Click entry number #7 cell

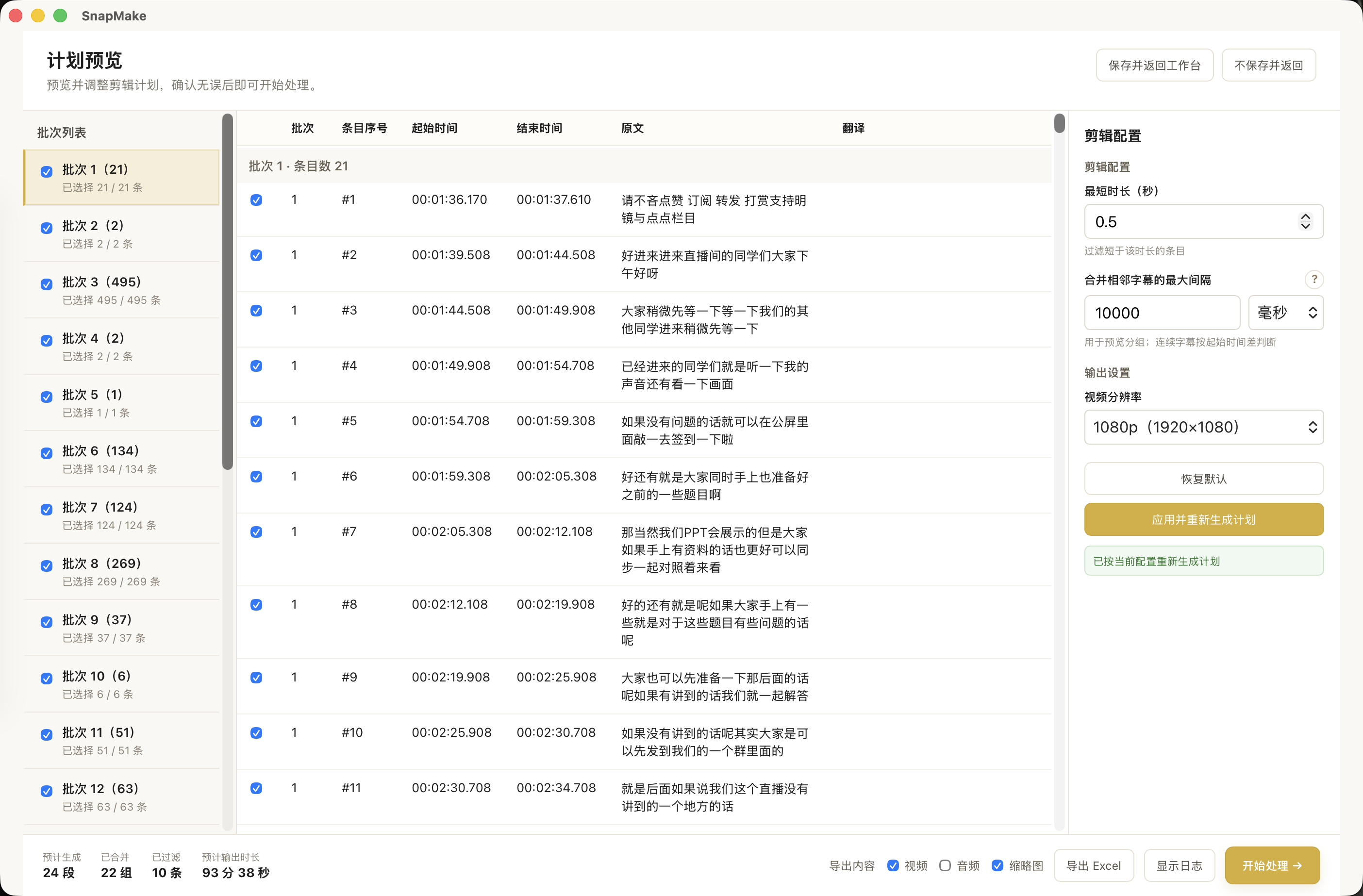point(349,531)
